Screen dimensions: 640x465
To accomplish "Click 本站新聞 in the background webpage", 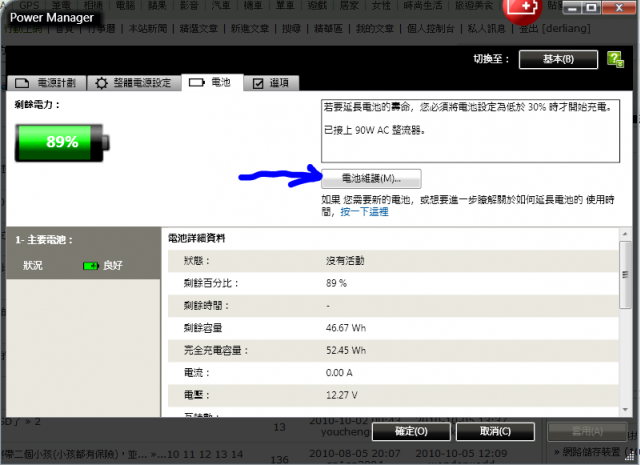I will [x=148, y=29].
